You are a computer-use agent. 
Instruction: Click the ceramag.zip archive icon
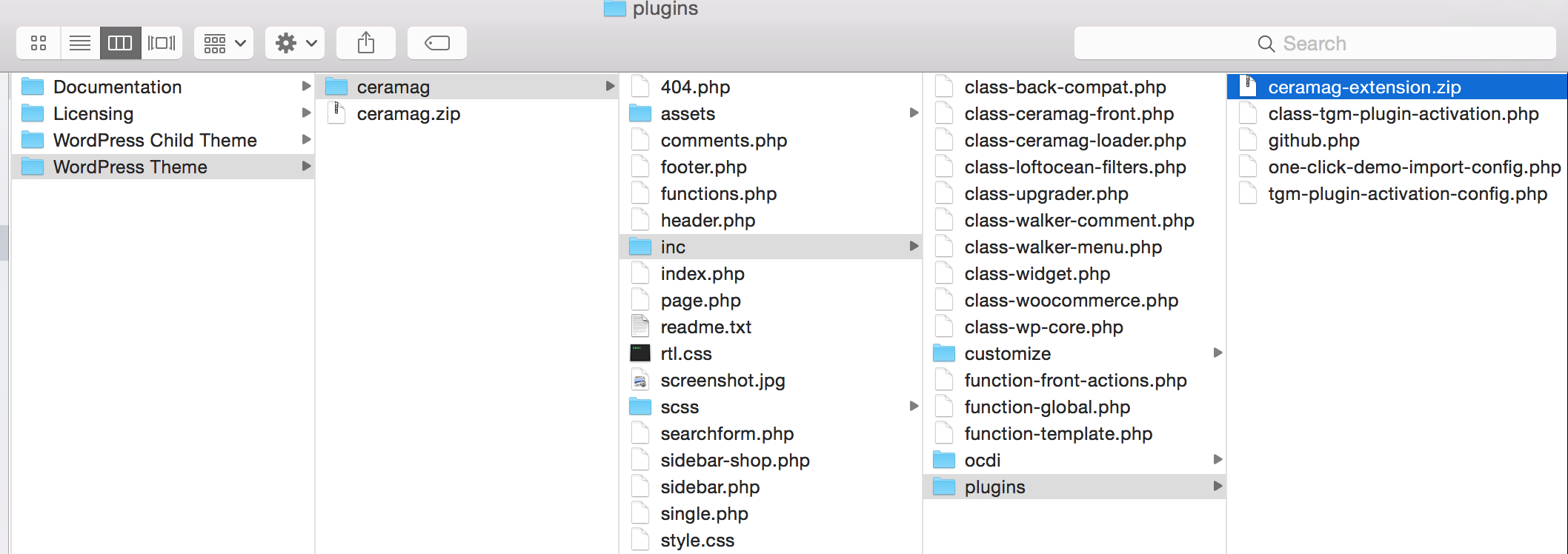click(x=336, y=113)
